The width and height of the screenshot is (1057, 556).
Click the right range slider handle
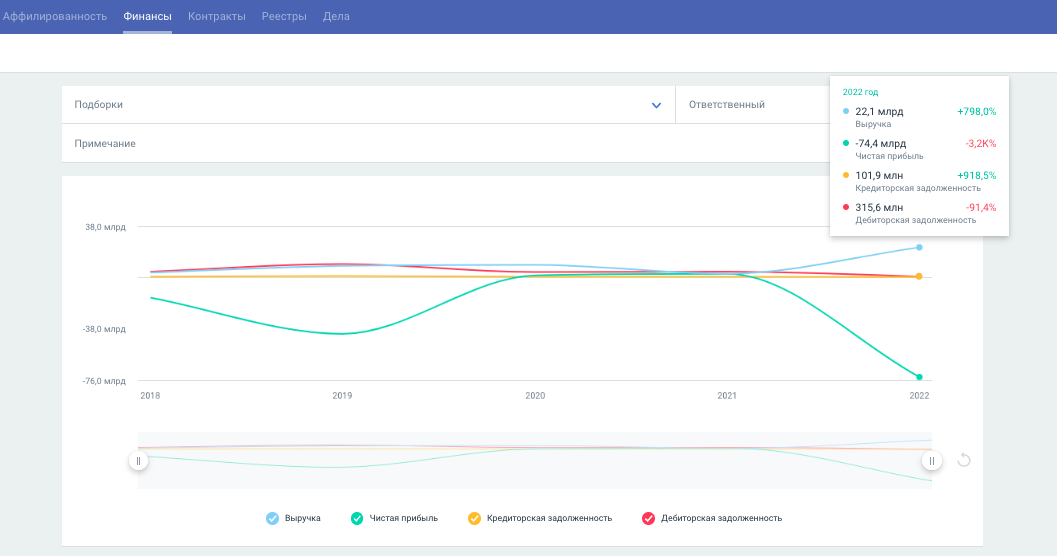click(x=931, y=460)
